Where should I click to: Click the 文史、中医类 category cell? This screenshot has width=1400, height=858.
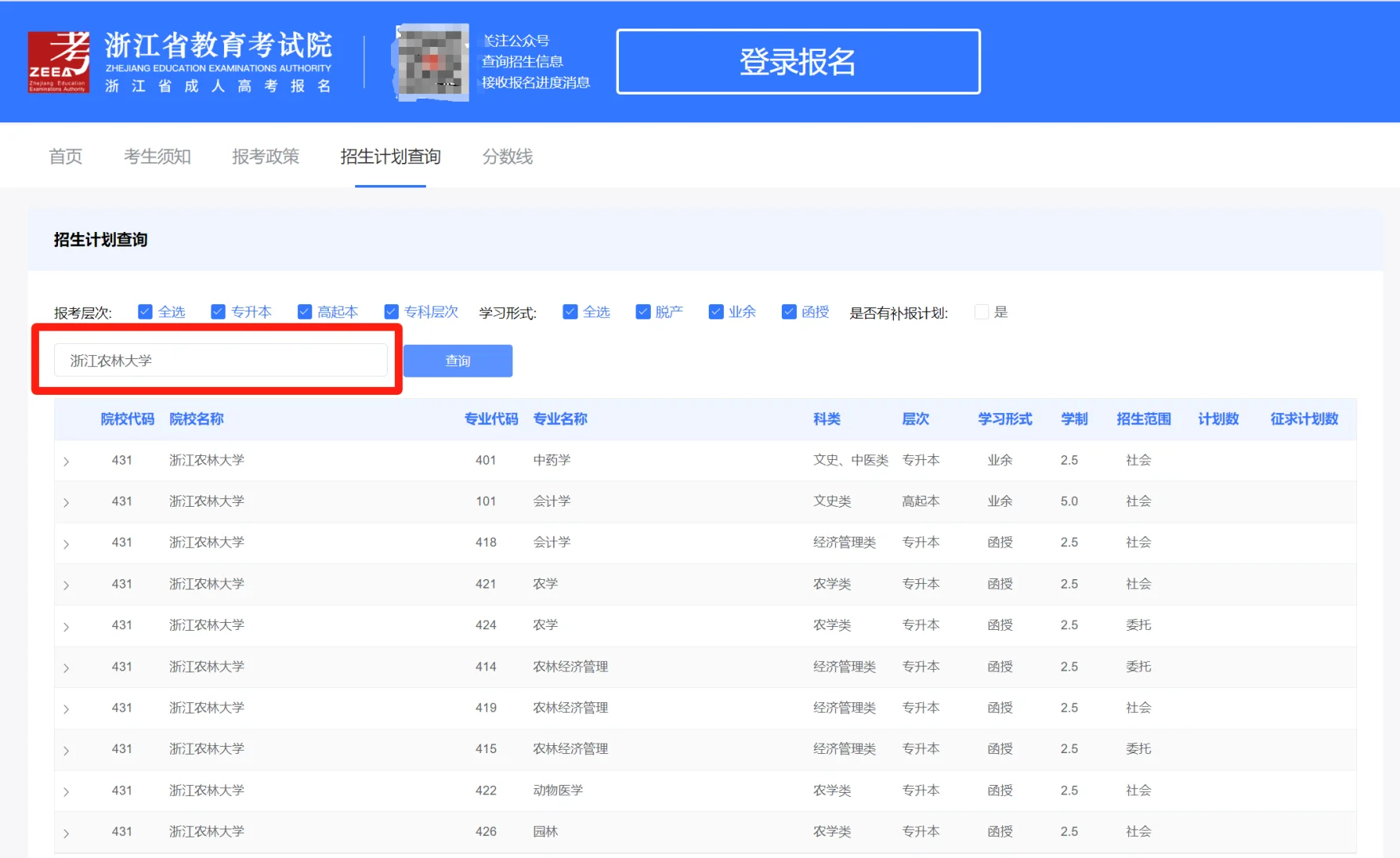pyautogui.click(x=851, y=460)
